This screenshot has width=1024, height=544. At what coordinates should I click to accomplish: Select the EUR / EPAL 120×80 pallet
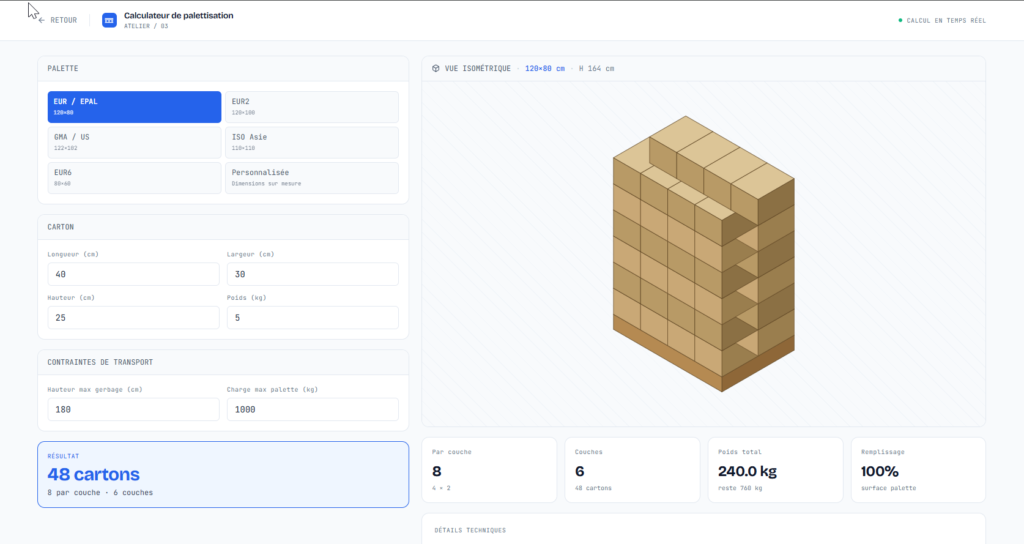coord(135,107)
